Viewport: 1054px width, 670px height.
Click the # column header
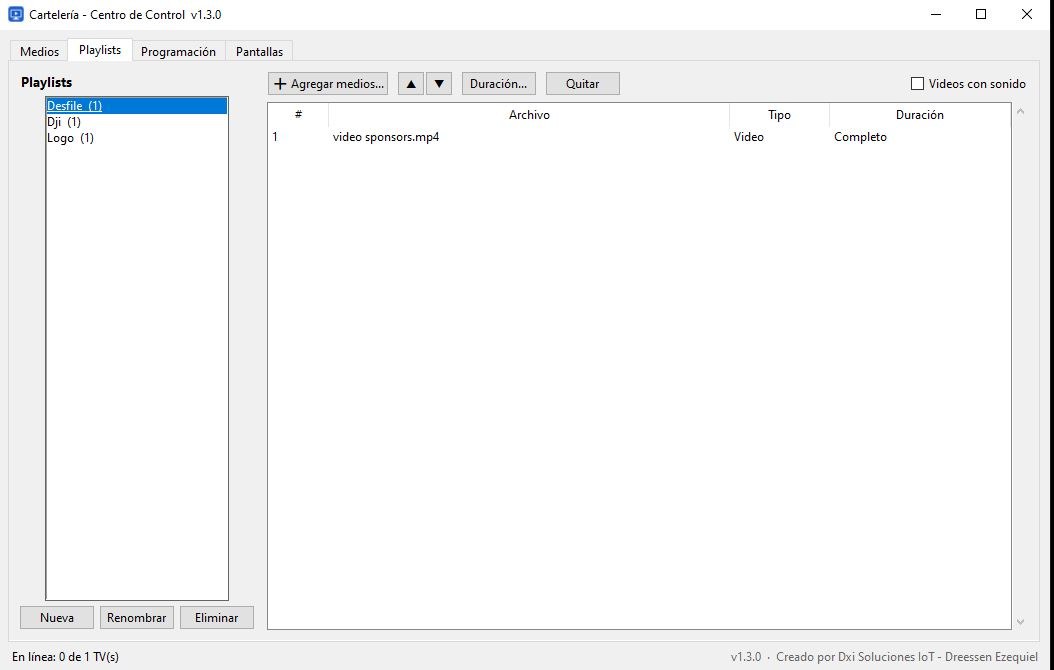pyautogui.click(x=298, y=115)
